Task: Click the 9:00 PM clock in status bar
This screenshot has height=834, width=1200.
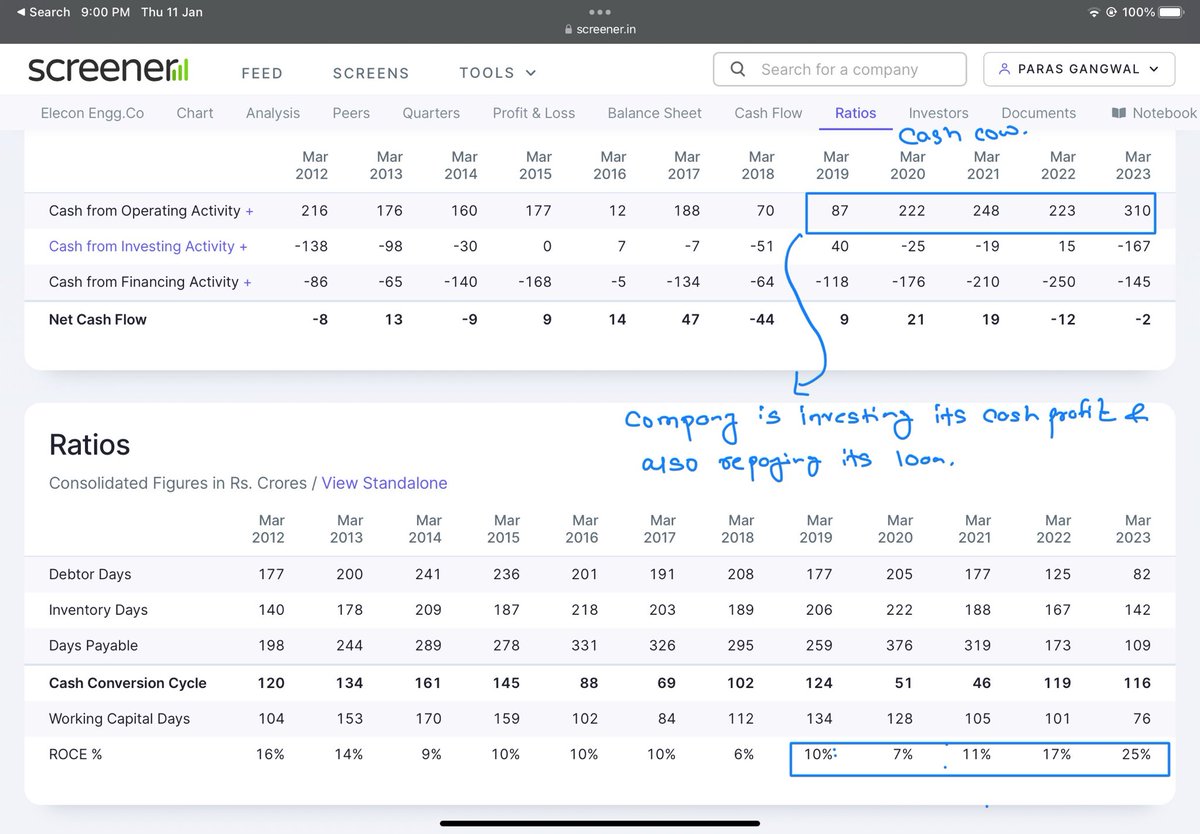Action: coord(105,12)
